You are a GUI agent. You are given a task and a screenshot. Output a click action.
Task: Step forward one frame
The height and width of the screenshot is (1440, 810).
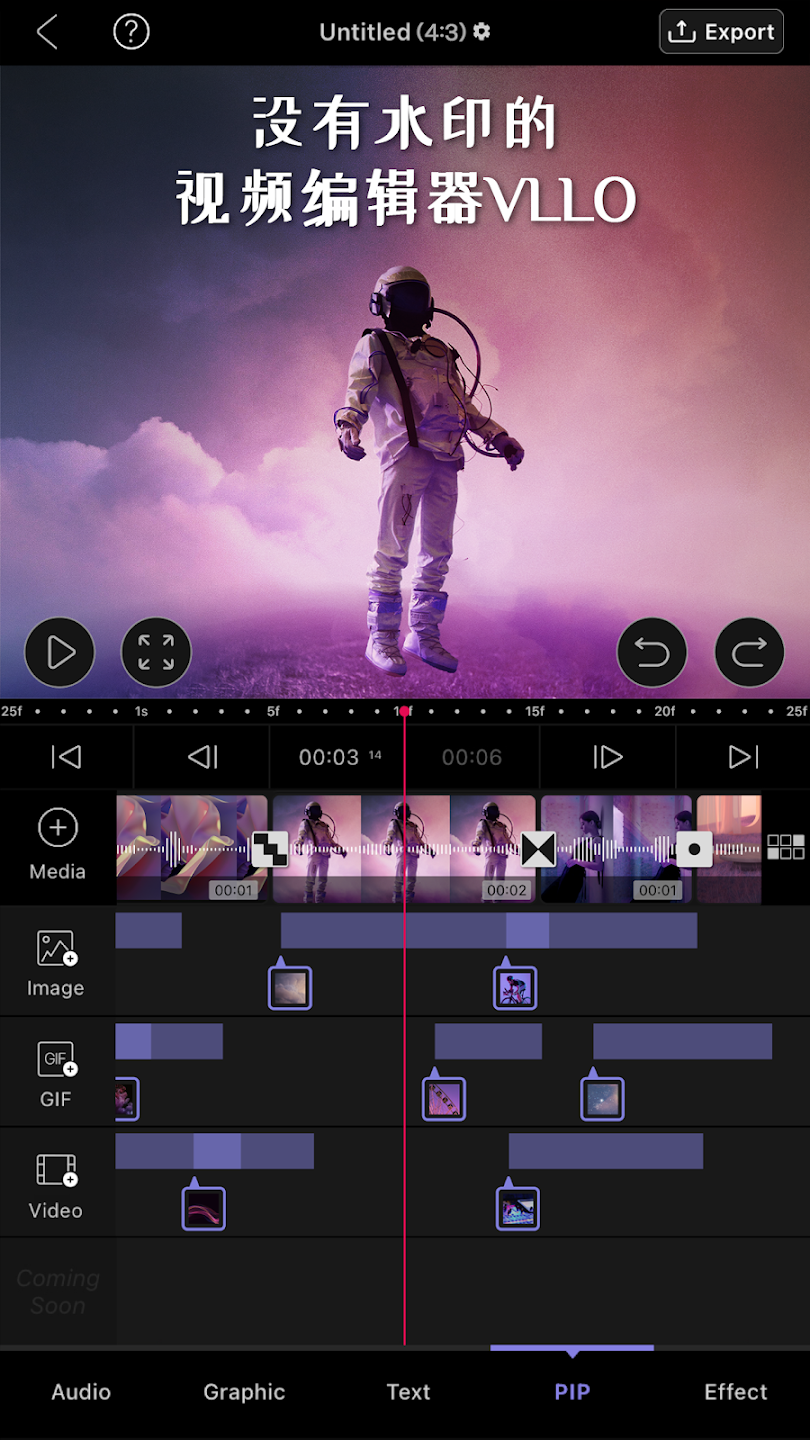point(607,757)
